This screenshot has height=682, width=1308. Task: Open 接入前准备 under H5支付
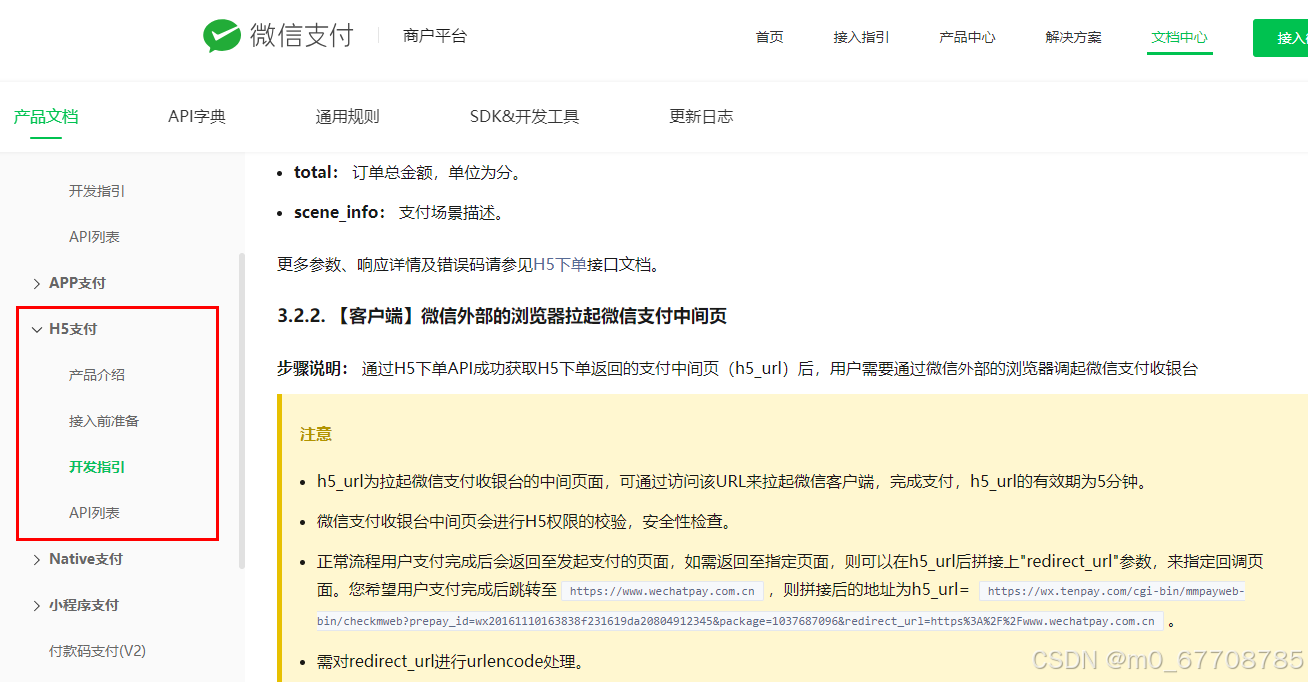[104, 421]
